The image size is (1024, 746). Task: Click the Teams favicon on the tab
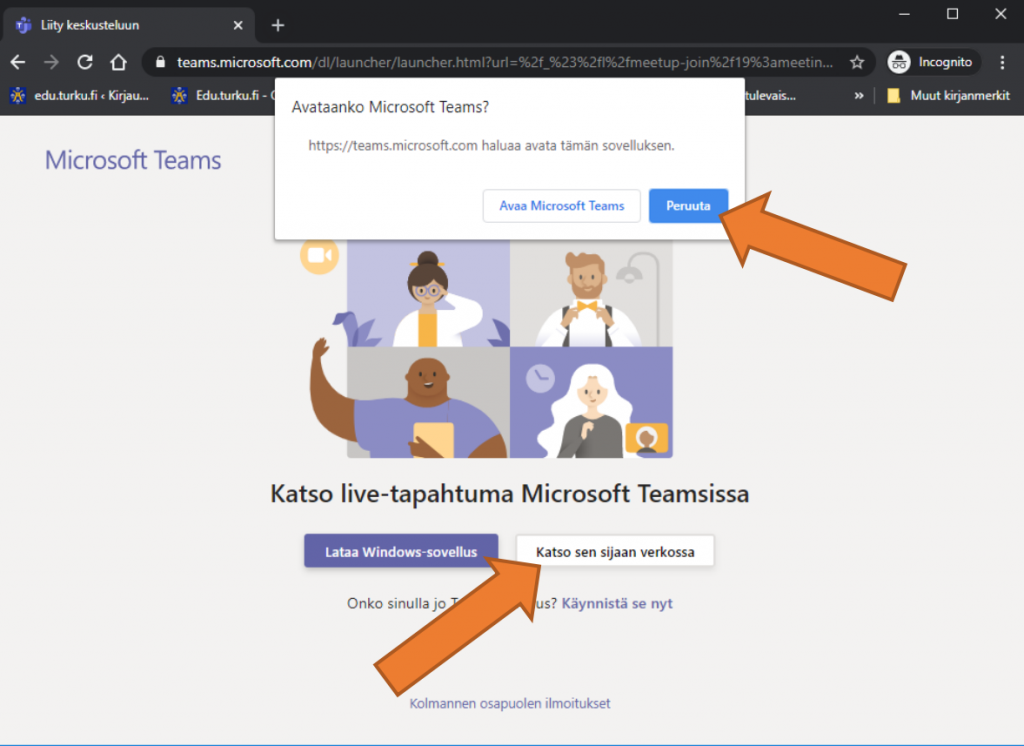[24, 25]
